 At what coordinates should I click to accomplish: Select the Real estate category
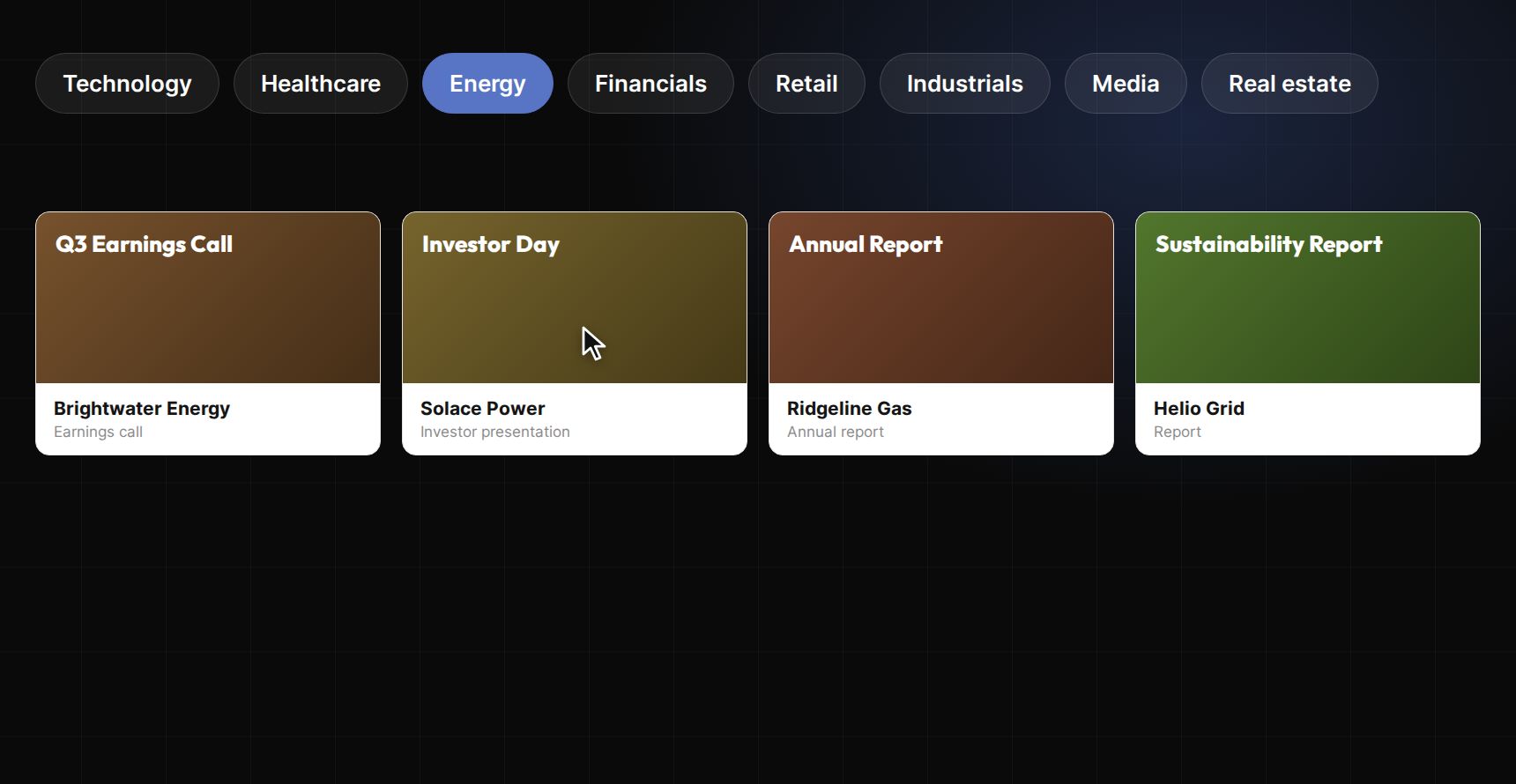tap(1289, 84)
